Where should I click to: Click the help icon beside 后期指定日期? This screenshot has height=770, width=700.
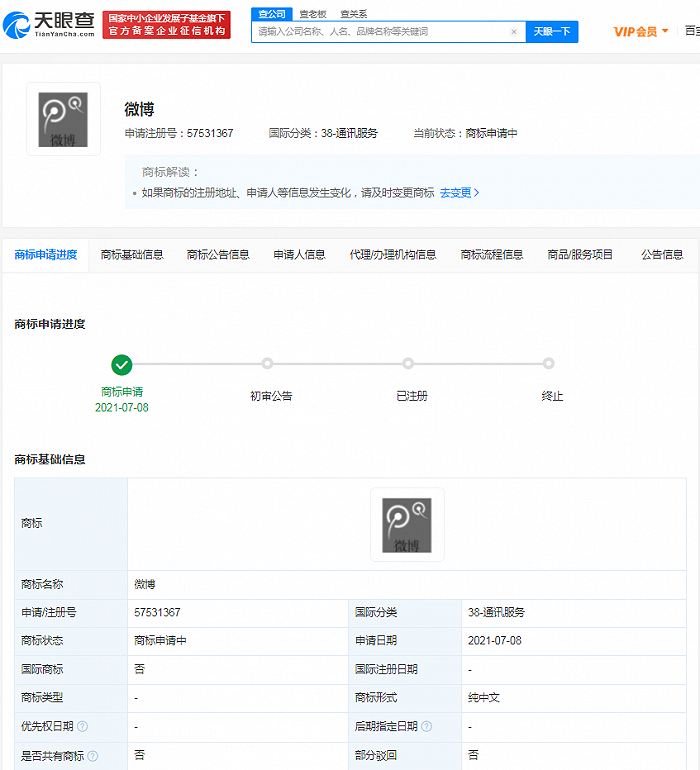[x=426, y=726]
